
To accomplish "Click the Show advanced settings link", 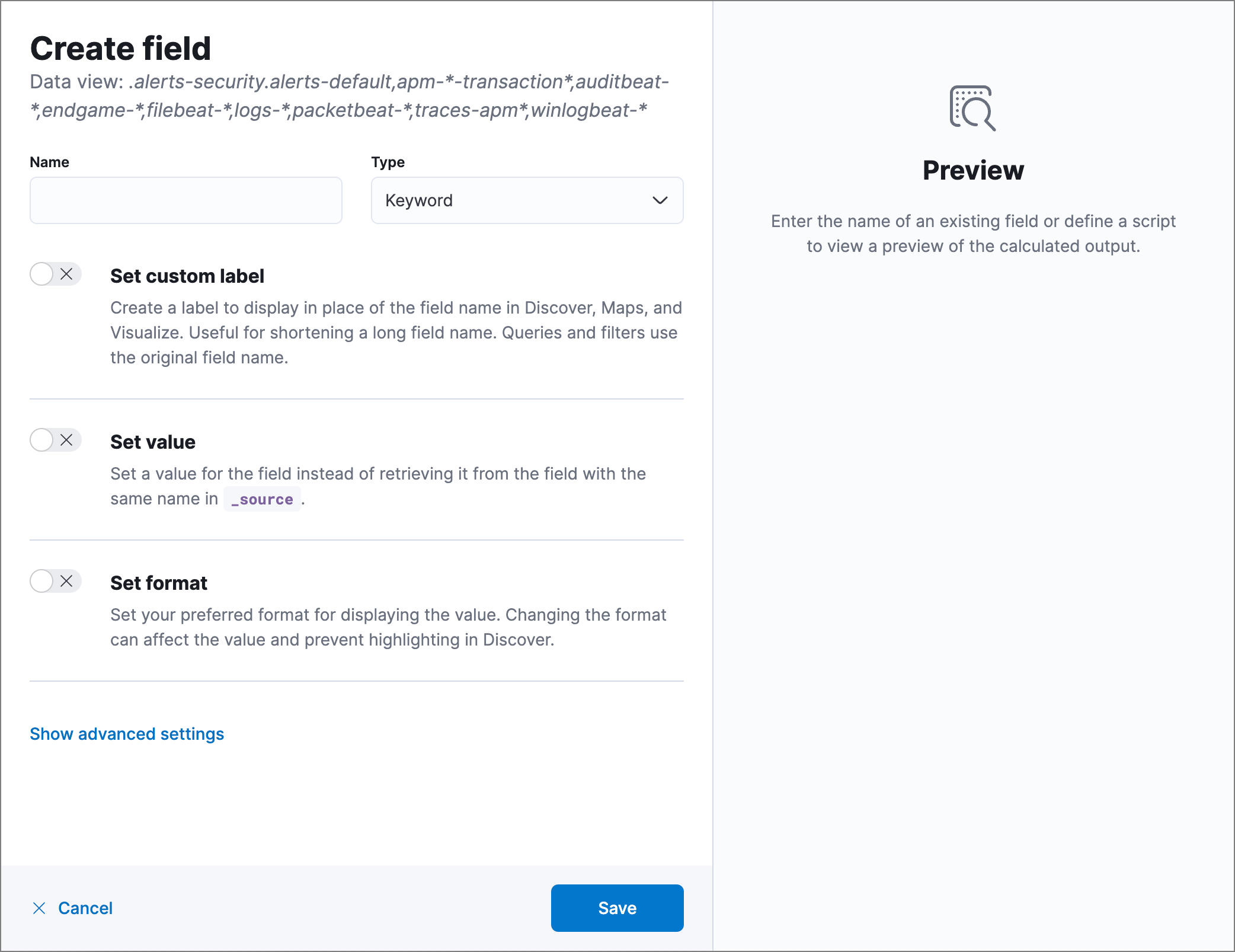I will pos(126,734).
